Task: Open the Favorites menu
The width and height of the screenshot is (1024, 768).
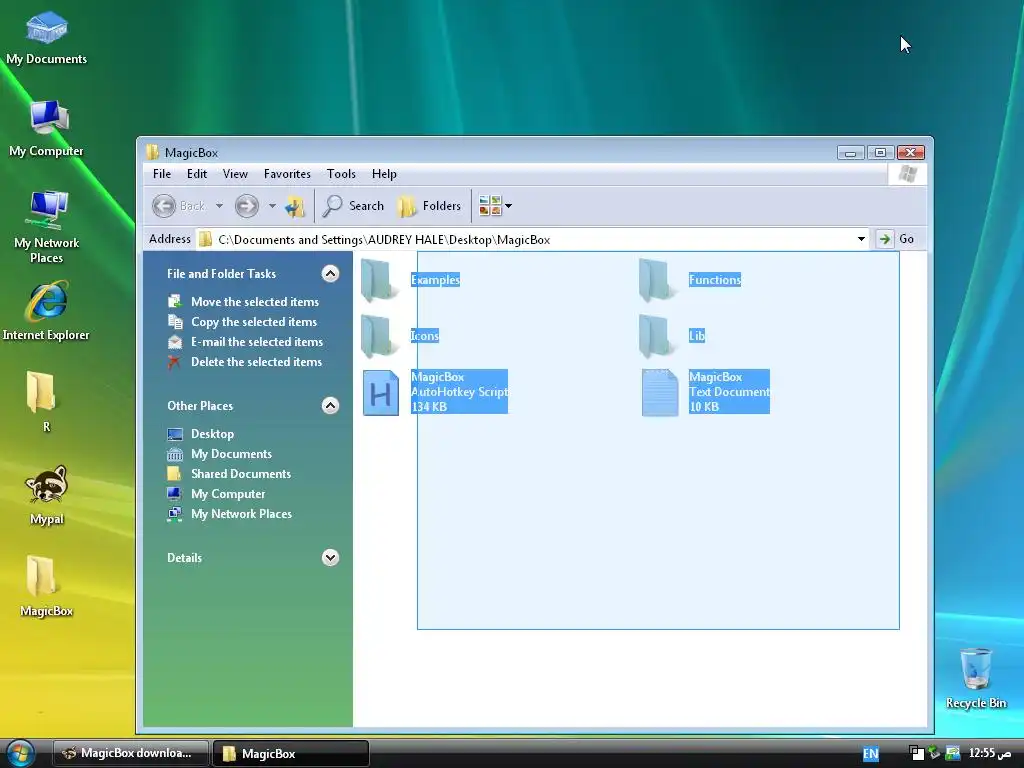Action: (x=287, y=174)
